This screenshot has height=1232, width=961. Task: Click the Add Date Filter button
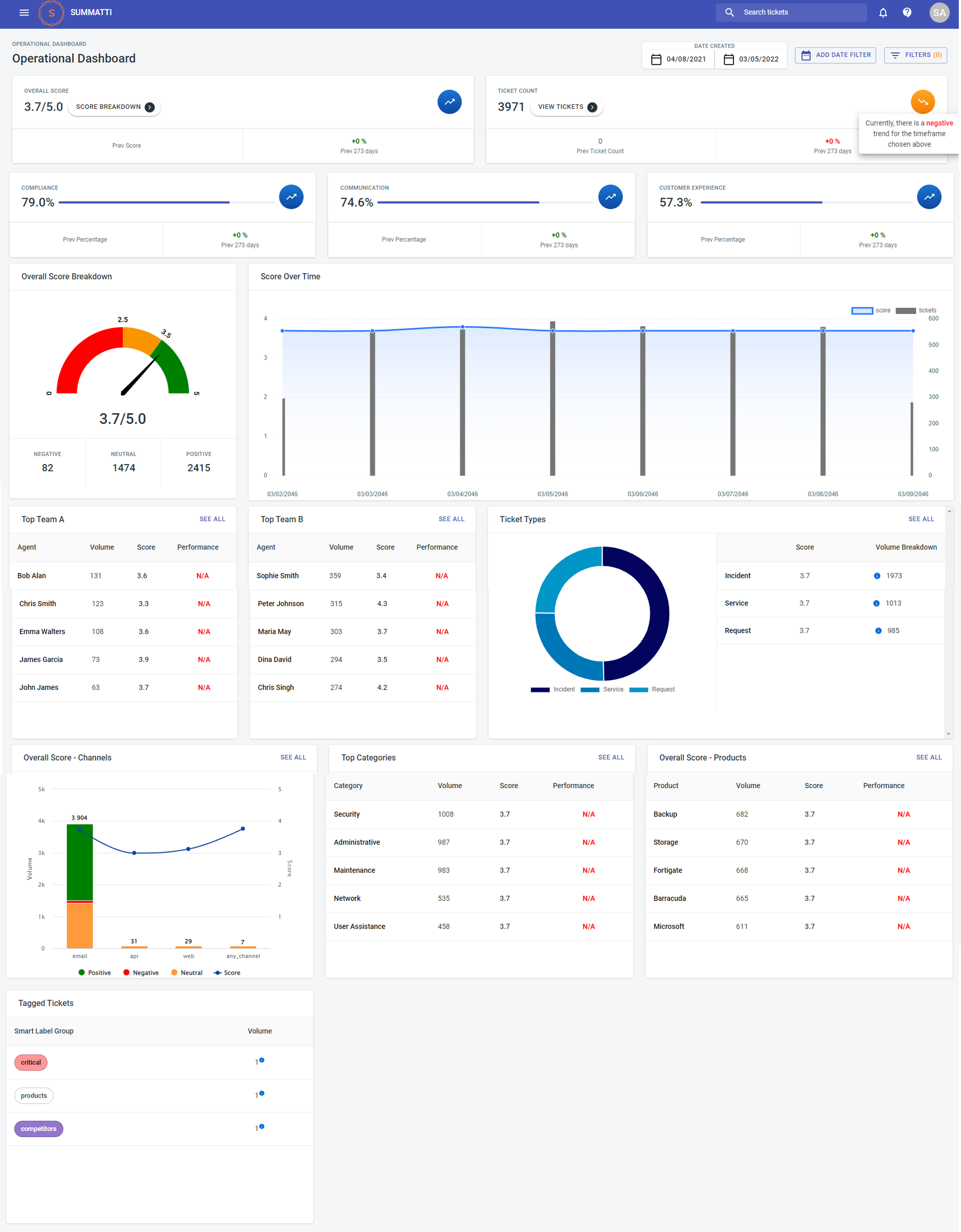(835, 55)
